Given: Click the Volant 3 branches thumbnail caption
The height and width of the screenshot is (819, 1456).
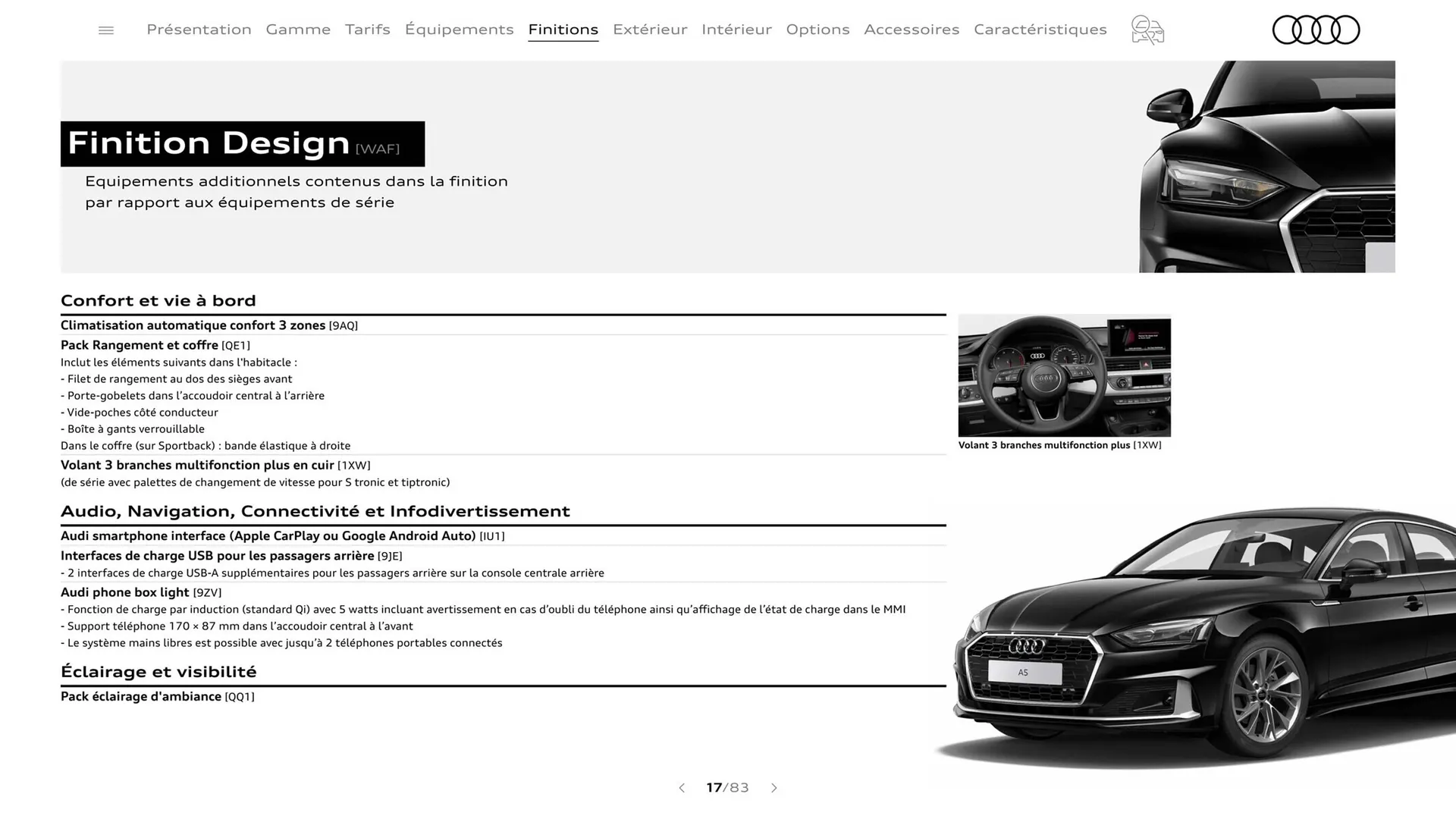Looking at the screenshot, I should click(x=1060, y=445).
